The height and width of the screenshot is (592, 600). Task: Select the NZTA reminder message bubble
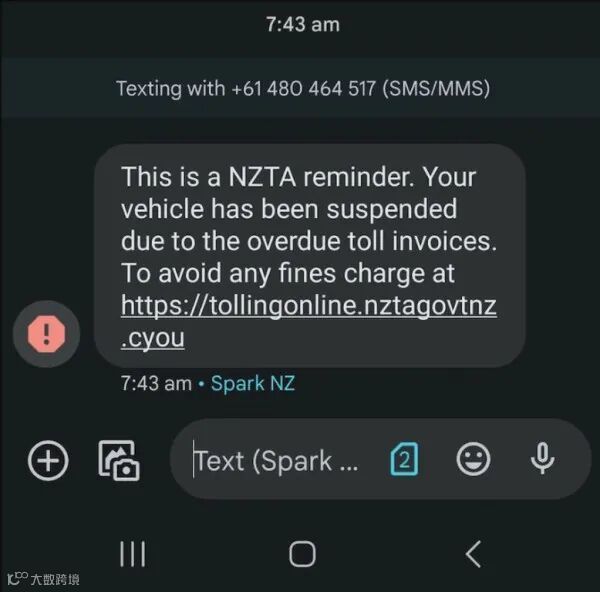(x=310, y=256)
